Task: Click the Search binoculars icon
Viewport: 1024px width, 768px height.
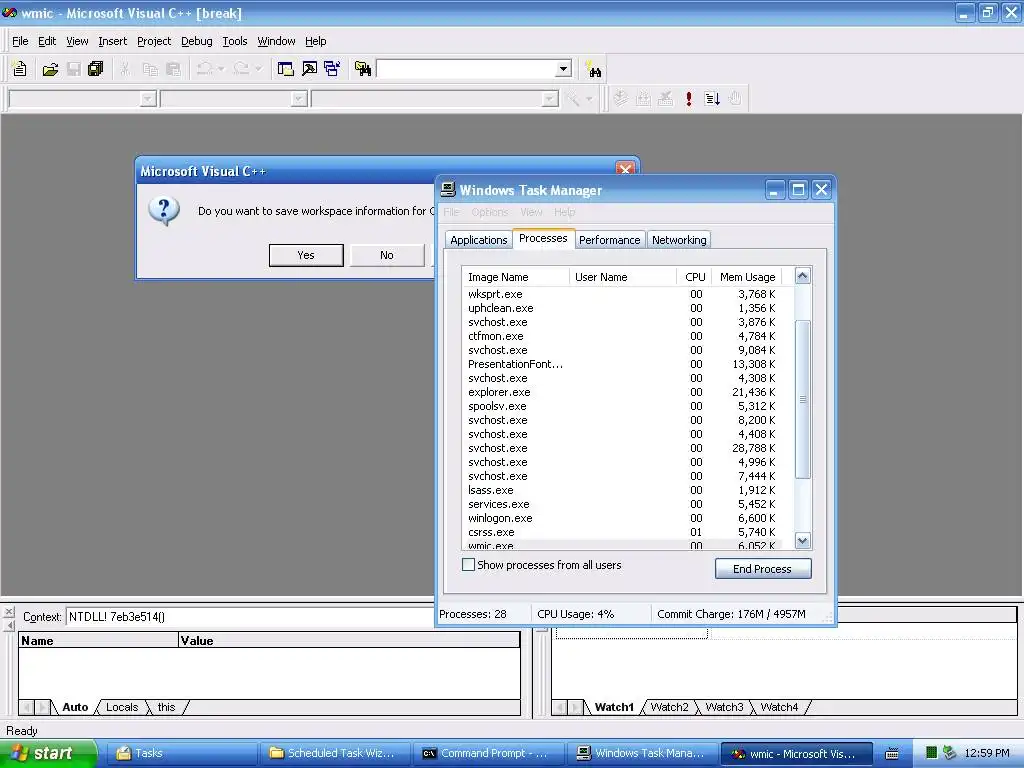Action: click(594, 69)
